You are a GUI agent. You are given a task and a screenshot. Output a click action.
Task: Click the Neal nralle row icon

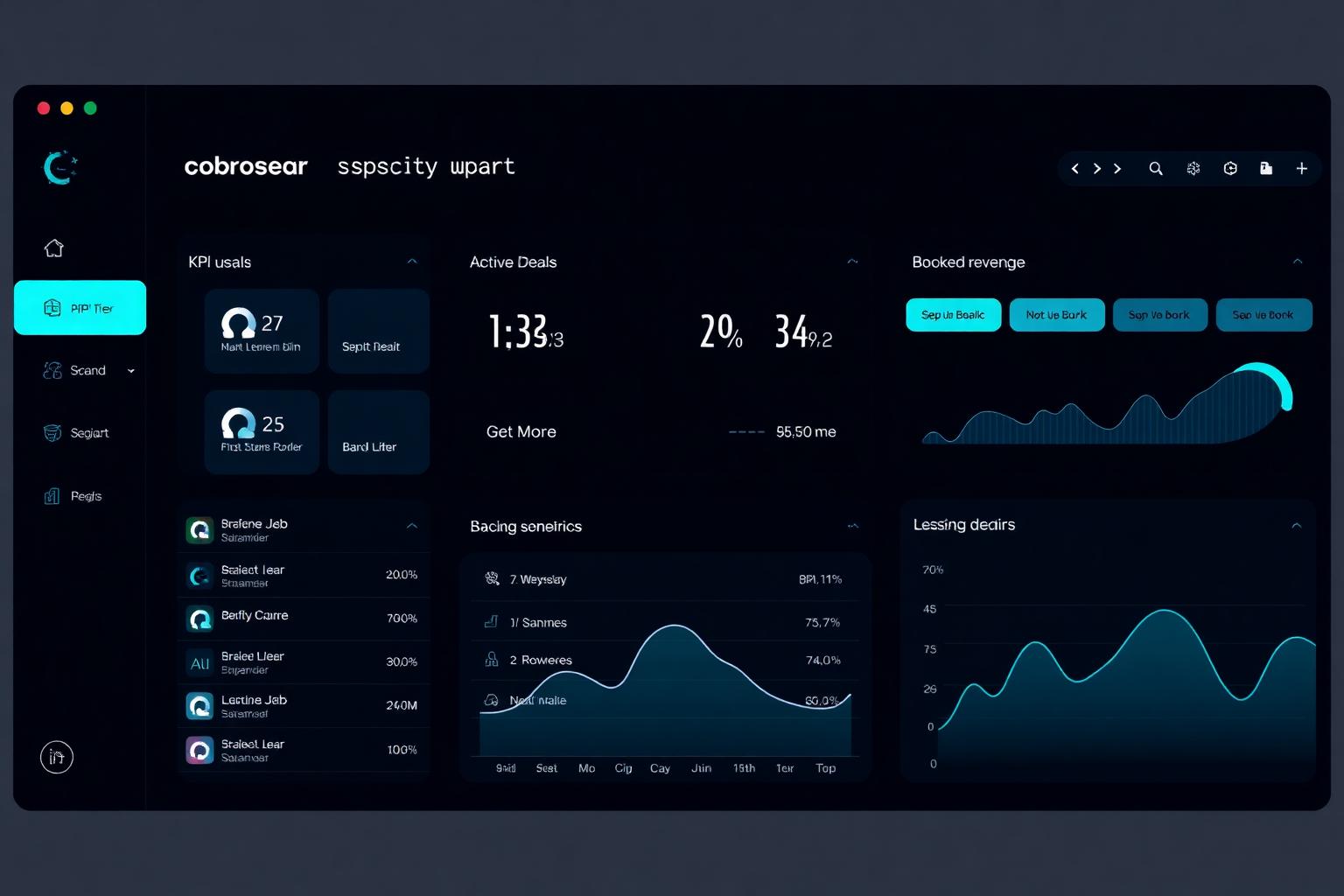coord(492,700)
